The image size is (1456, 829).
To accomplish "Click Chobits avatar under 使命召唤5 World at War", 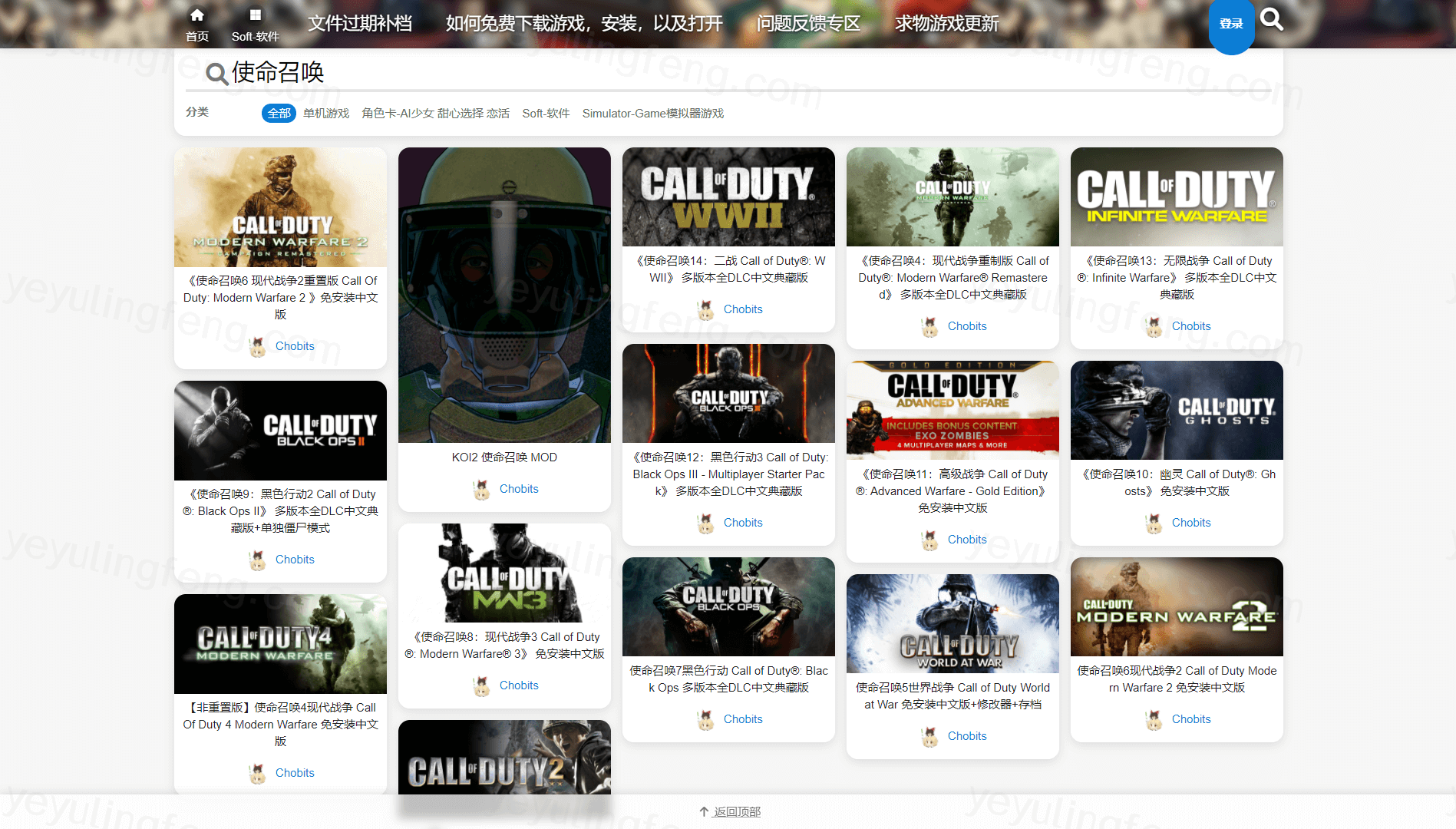I will click(930, 736).
